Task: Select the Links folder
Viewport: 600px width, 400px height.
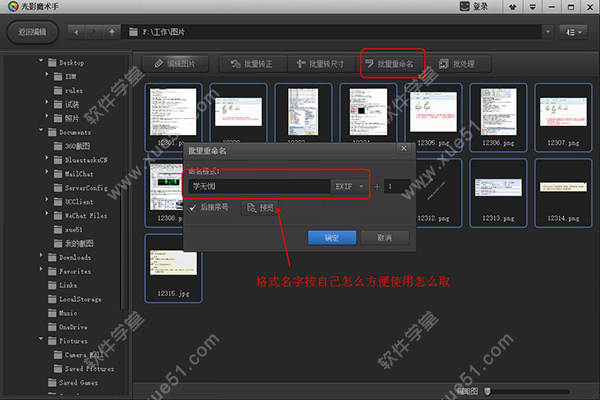Action: coord(62,285)
